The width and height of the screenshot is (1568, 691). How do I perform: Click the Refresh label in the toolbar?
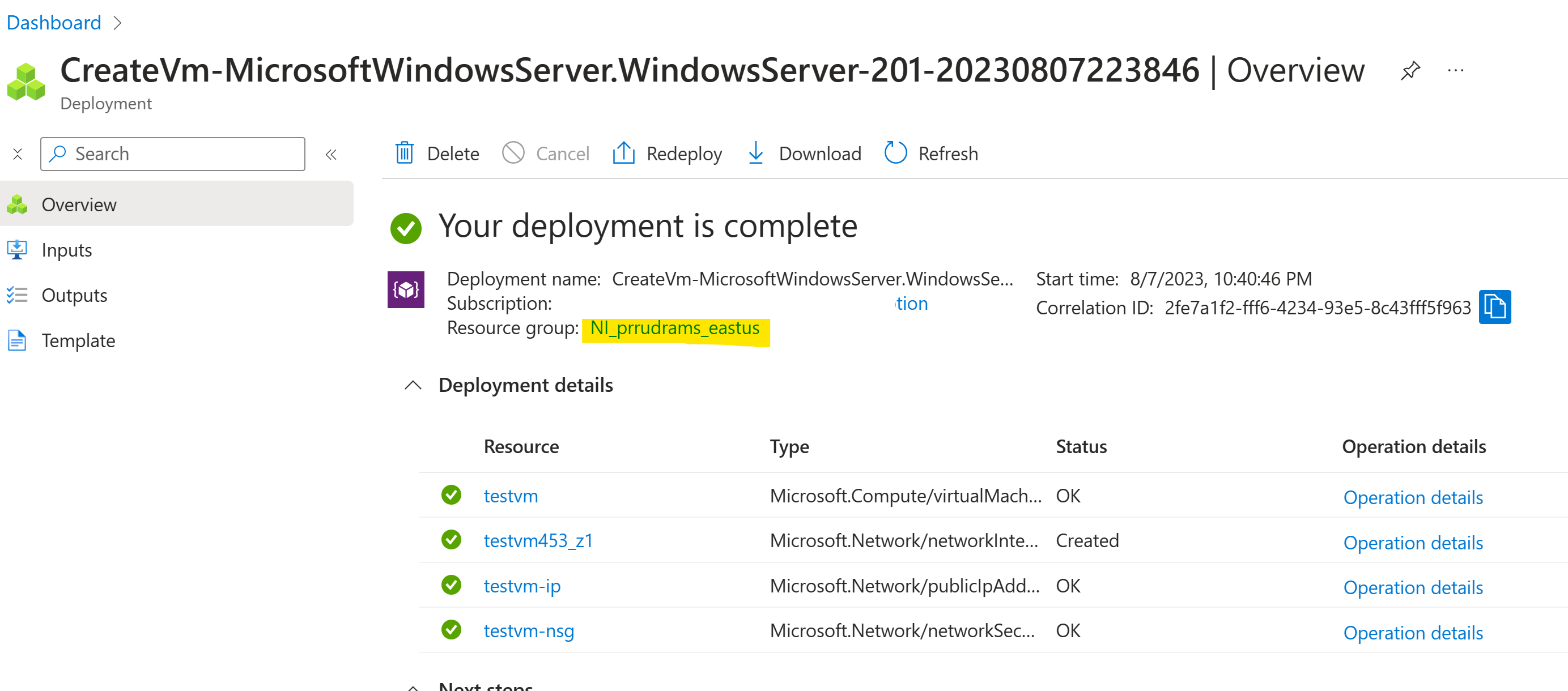point(947,154)
